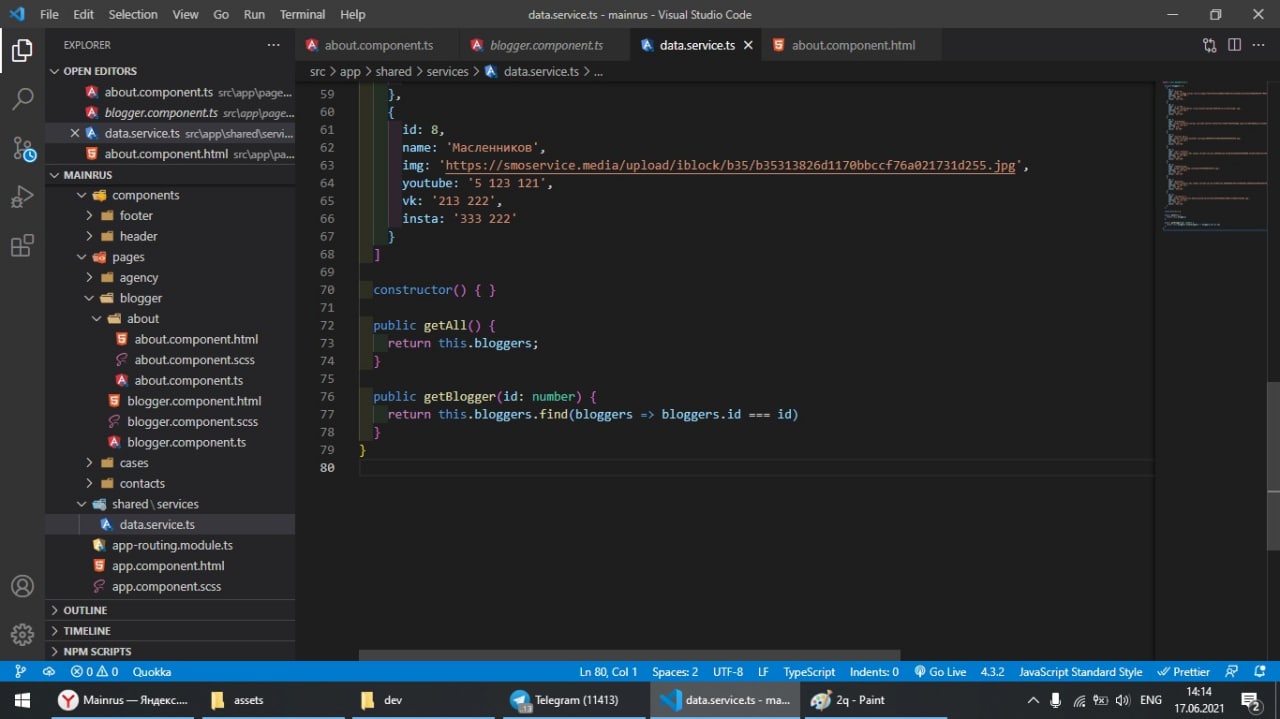Open Manage gear settings icon

click(x=22, y=634)
